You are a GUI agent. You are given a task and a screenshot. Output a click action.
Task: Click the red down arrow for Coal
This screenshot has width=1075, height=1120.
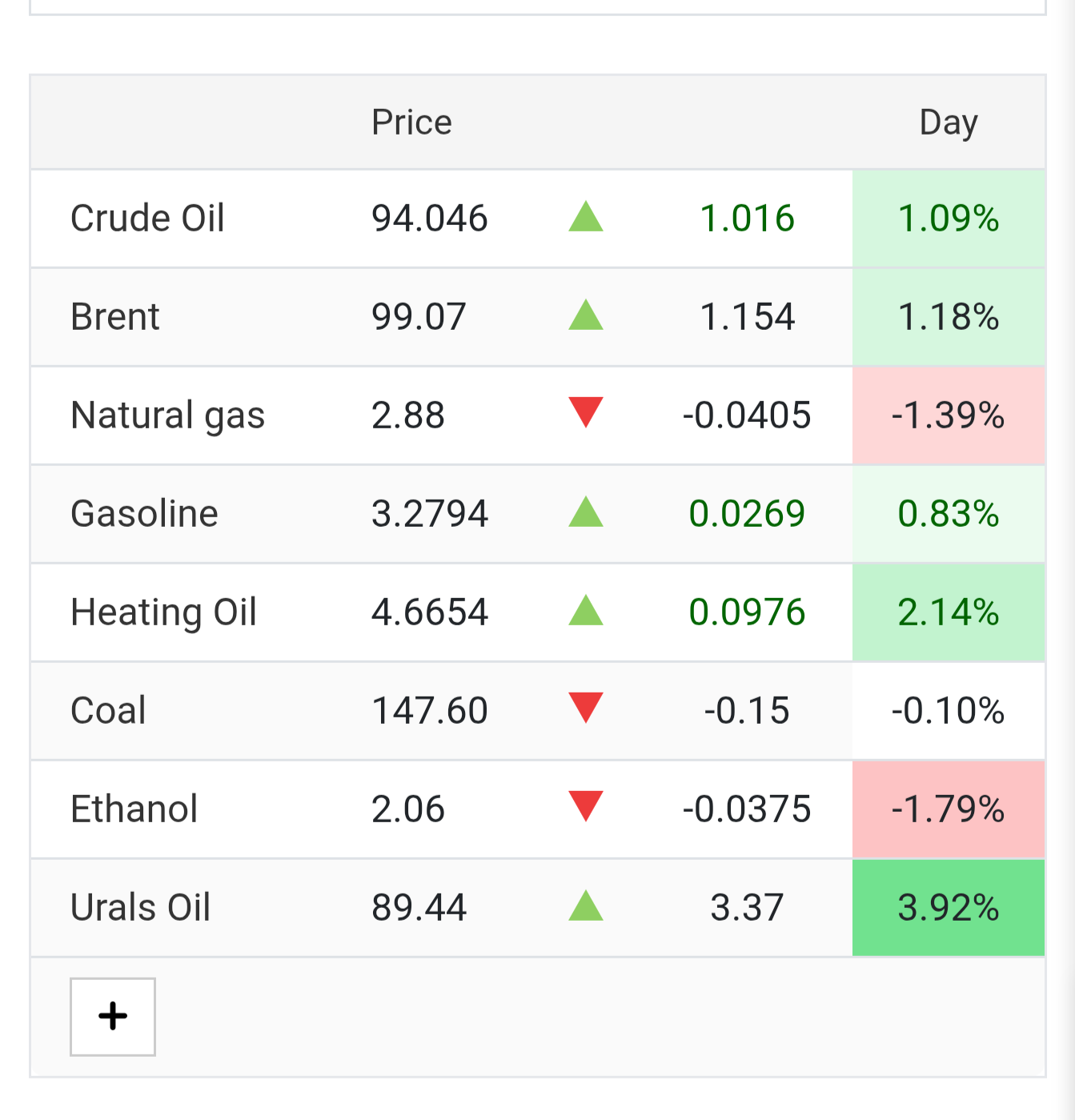[x=586, y=708]
